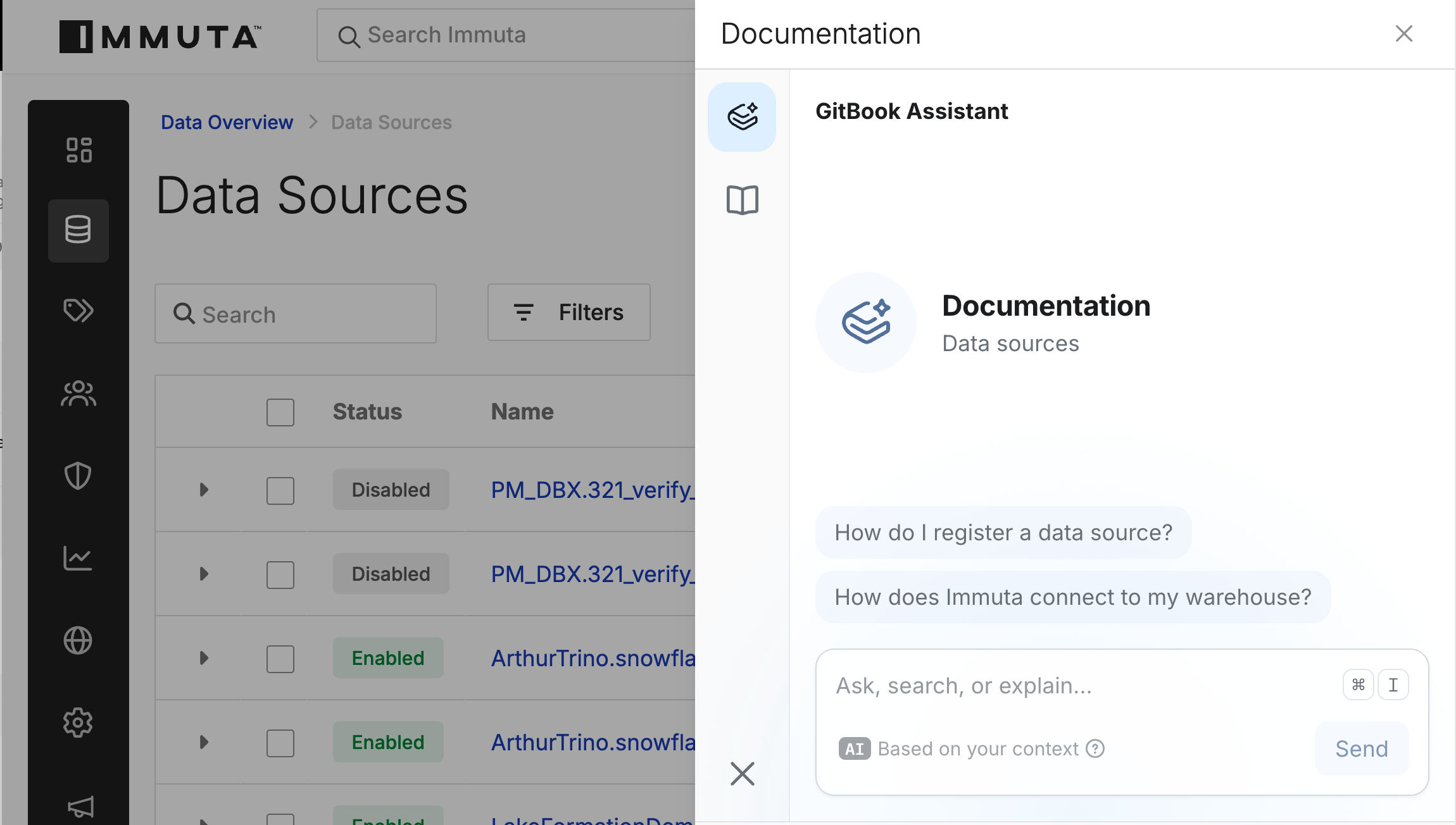
Task: Open the megaphone announcements icon
Action: pos(80,807)
